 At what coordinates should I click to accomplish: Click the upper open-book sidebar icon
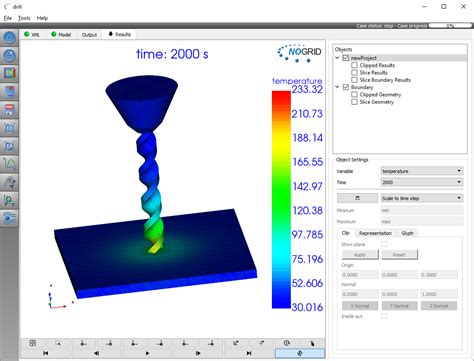click(9, 128)
